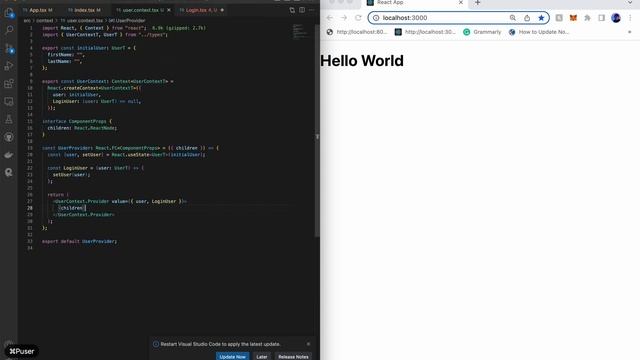The width and height of the screenshot is (640, 360).
Task: Select the React App tab in Chrome
Action: click(414, 3)
